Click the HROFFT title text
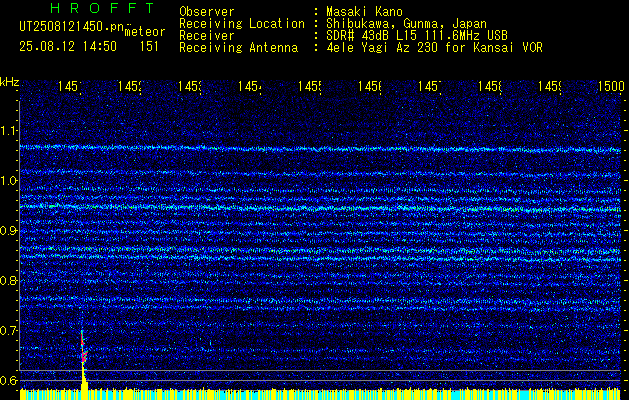The height and width of the screenshot is (400, 629). [x=102, y=8]
